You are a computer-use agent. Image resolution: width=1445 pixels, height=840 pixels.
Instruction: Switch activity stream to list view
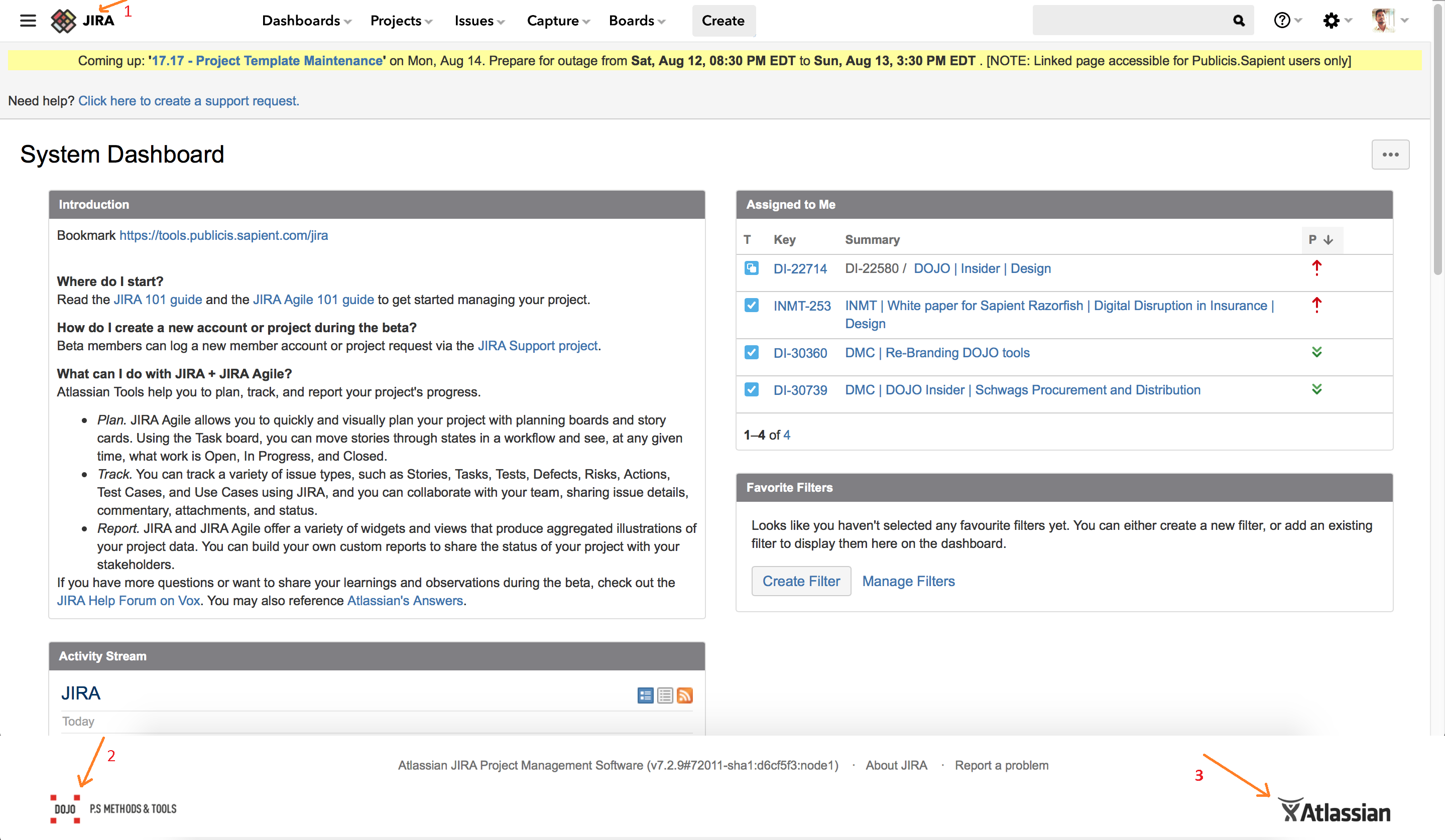tap(665, 695)
